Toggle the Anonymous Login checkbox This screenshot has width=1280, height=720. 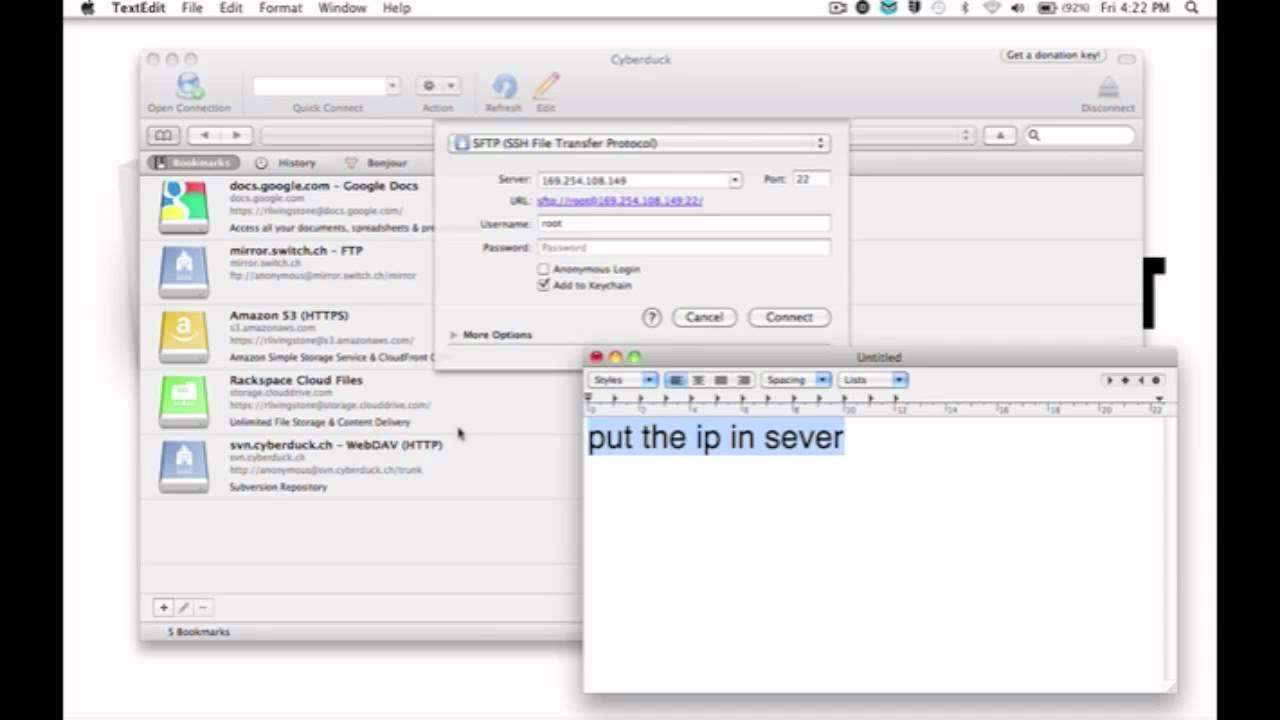pos(544,269)
